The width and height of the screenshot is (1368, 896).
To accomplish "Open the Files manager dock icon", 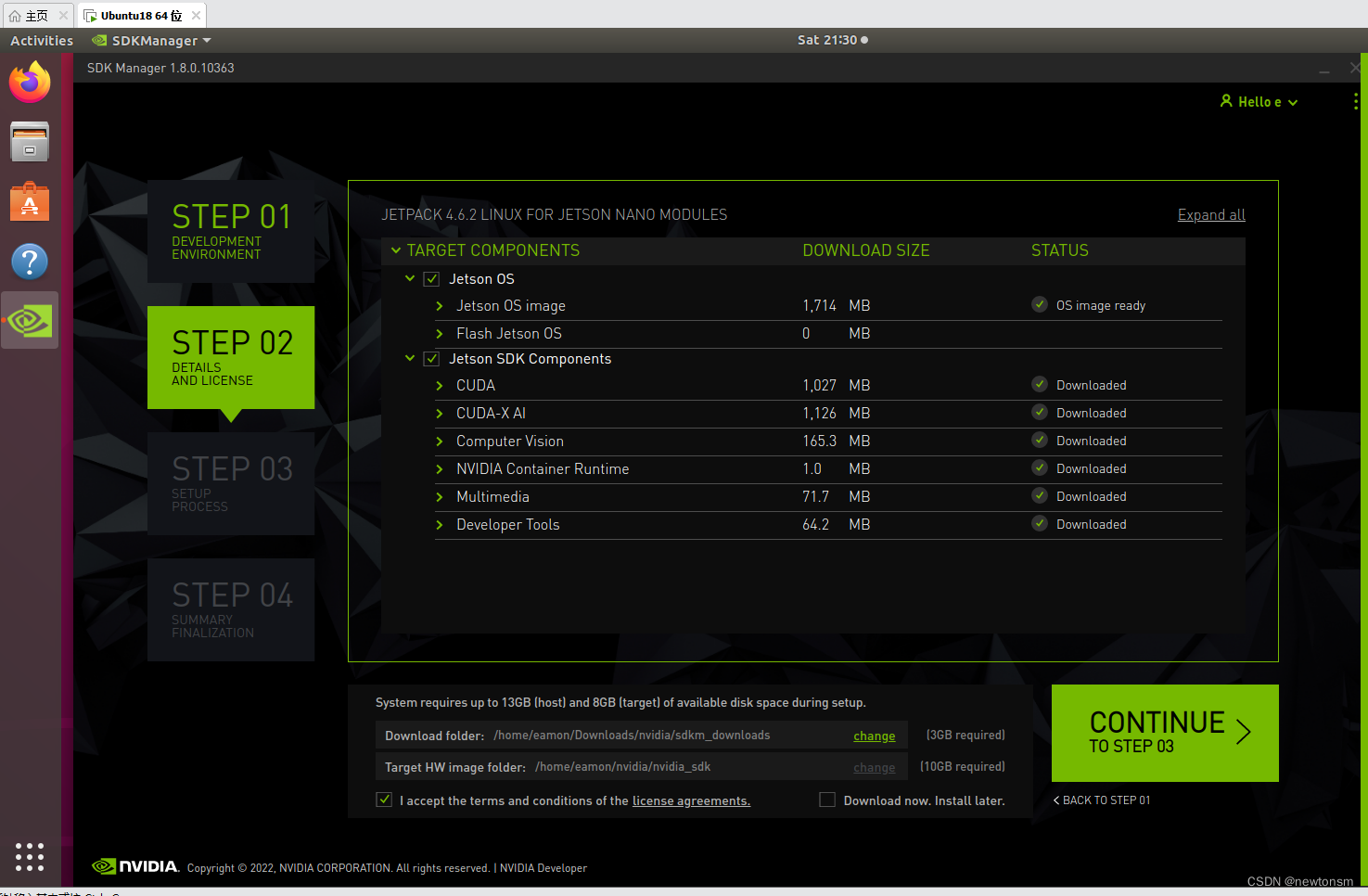I will pos(30,142).
